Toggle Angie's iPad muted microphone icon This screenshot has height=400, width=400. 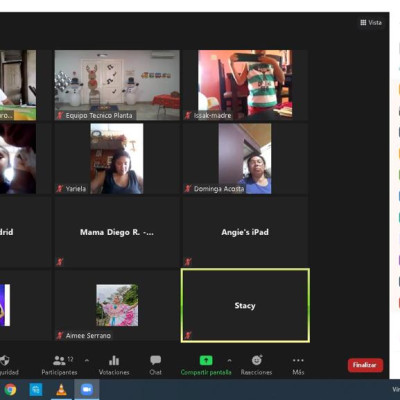188,262
